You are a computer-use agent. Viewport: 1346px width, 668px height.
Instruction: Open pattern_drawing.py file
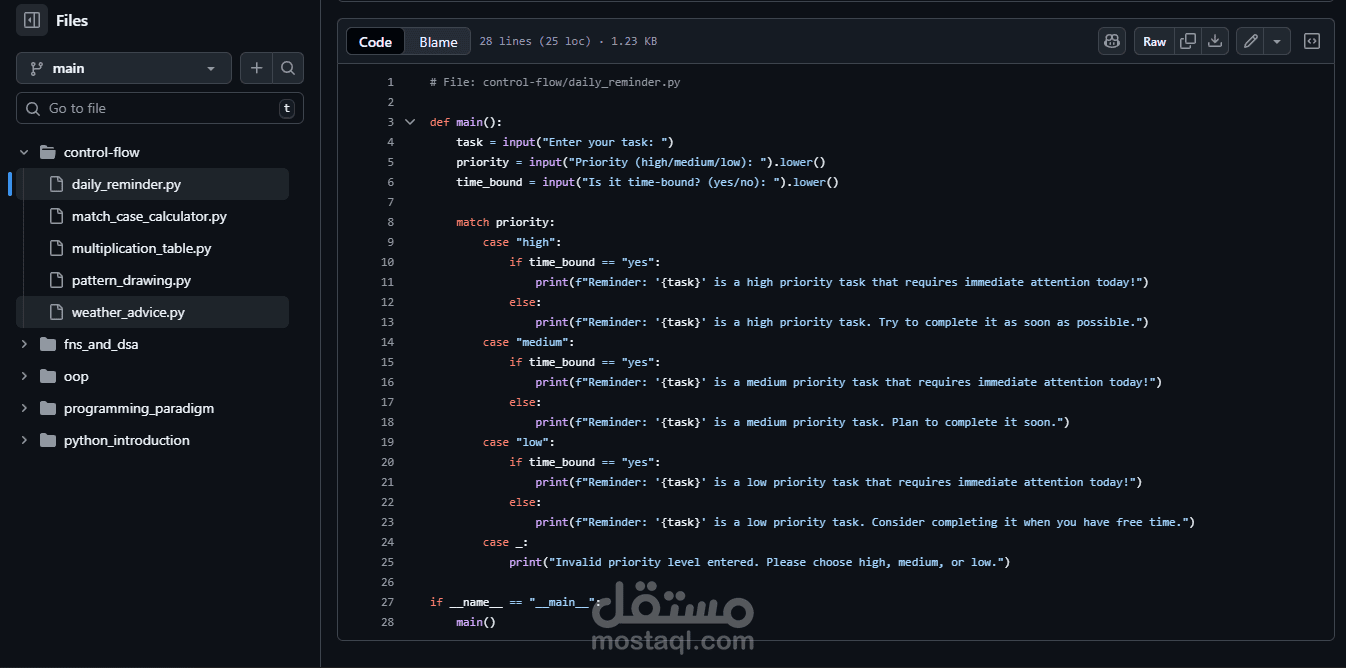pos(131,280)
